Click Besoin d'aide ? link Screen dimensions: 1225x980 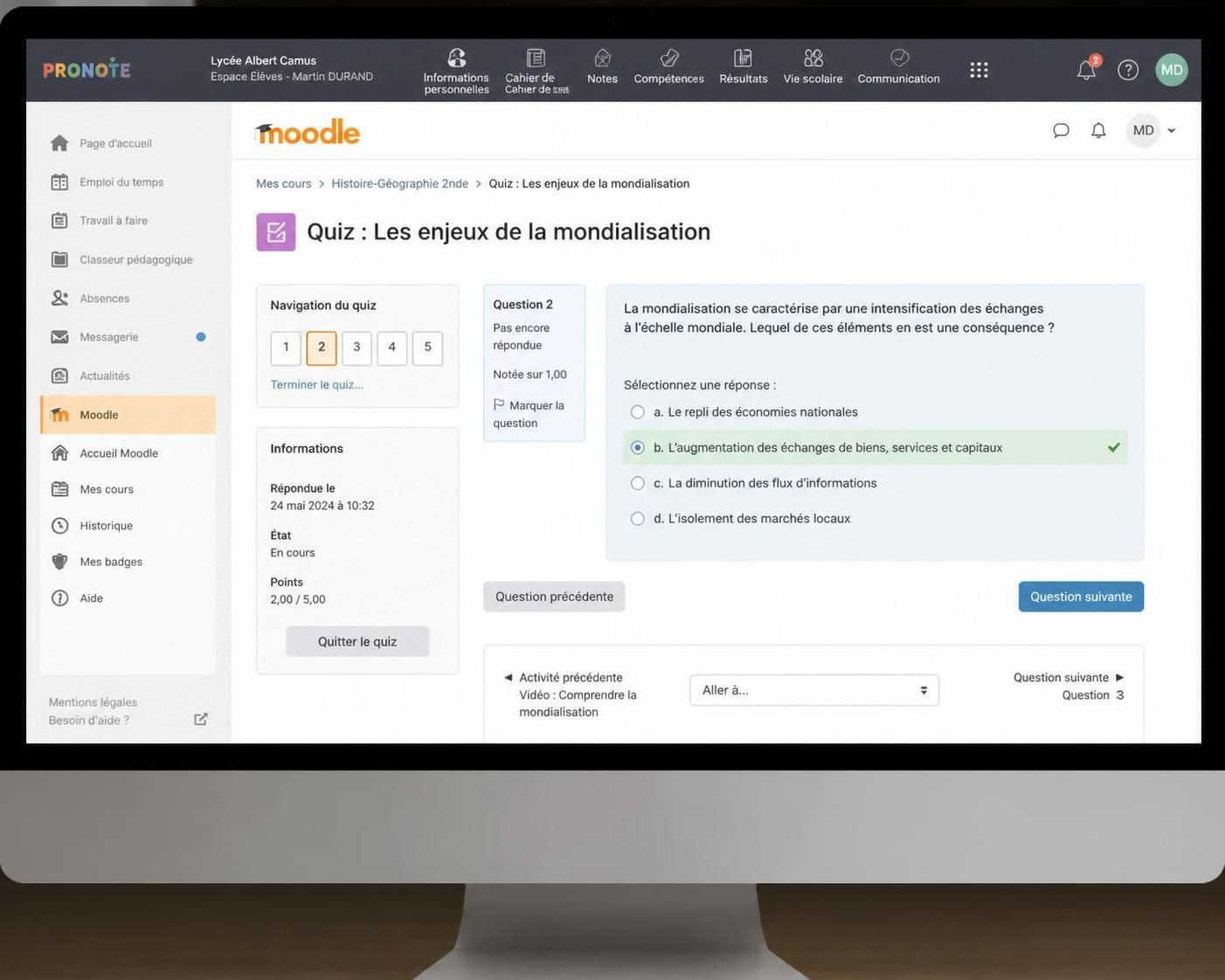[88, 721]
